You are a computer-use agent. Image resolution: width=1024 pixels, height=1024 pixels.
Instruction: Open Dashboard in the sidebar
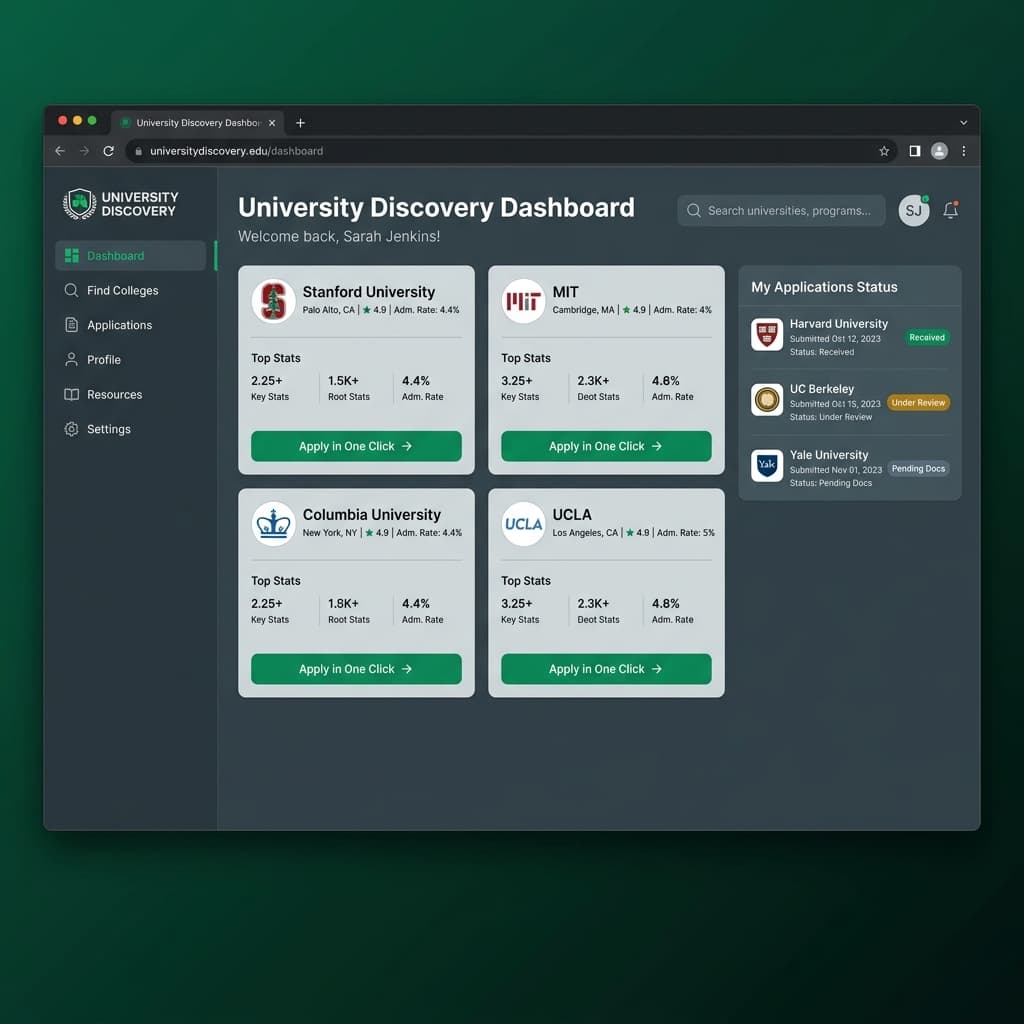point(131,255)
